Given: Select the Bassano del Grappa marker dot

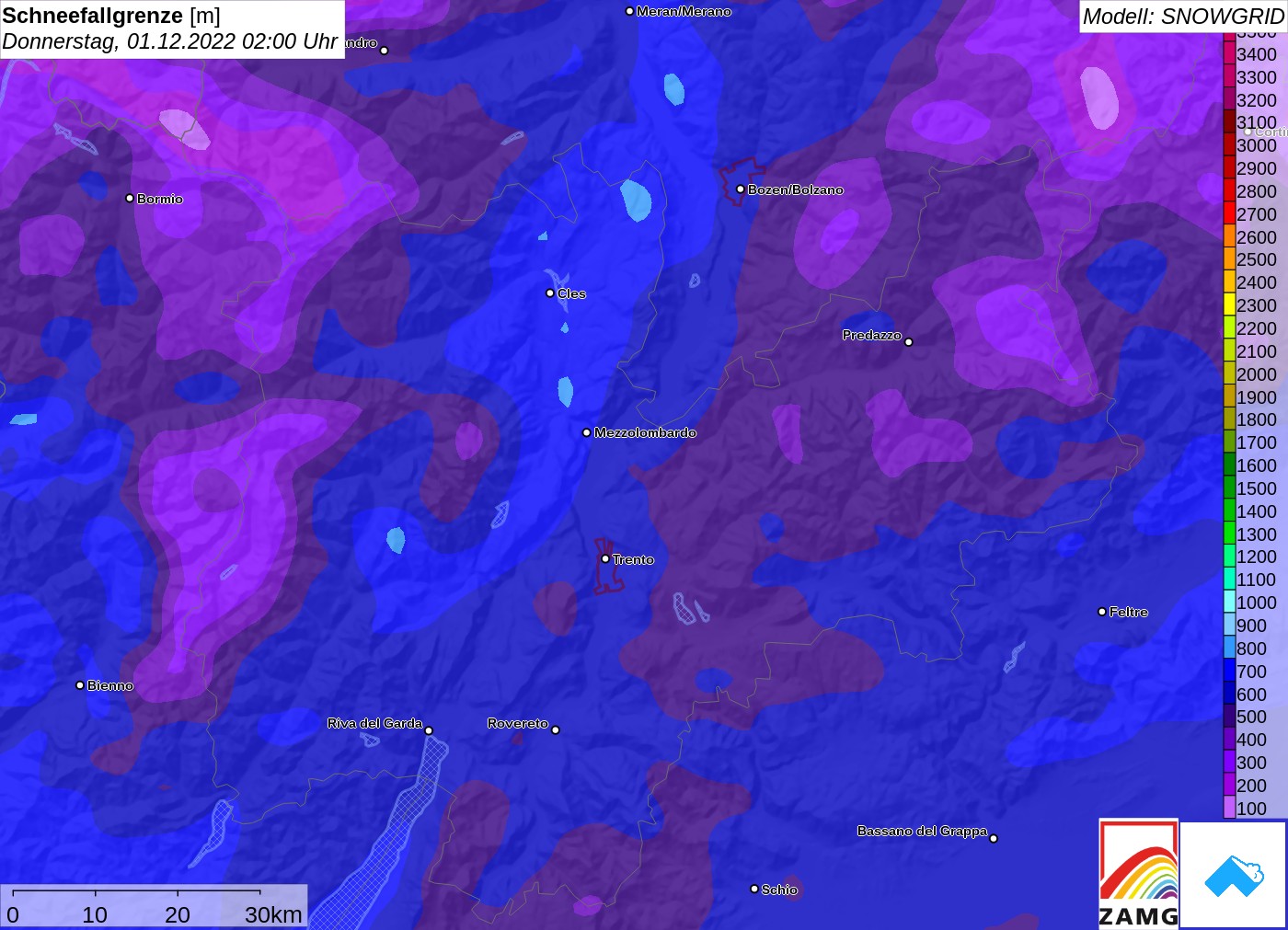Looking at the screenshot, I should (994, 838).
